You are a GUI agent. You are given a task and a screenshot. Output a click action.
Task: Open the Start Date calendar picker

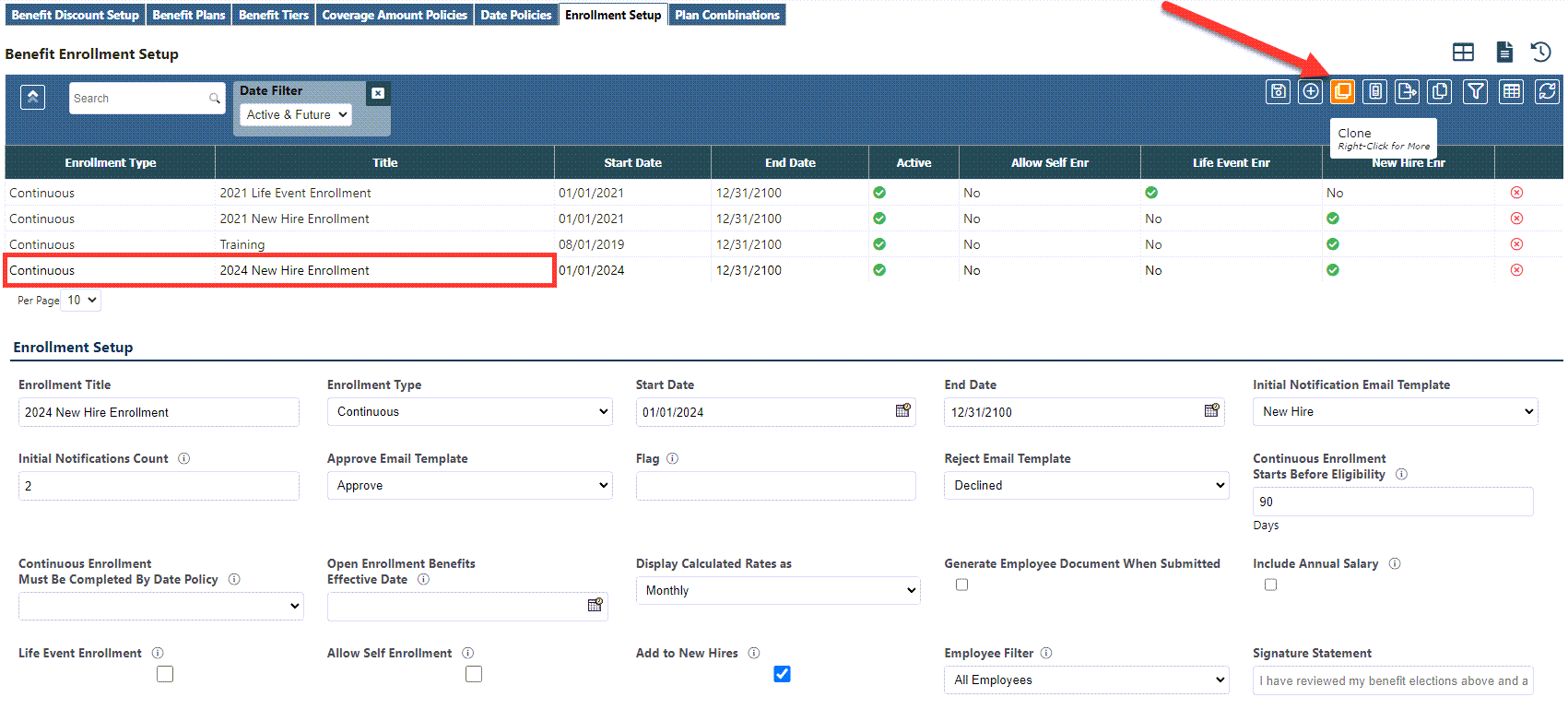(x=902, y=410)
